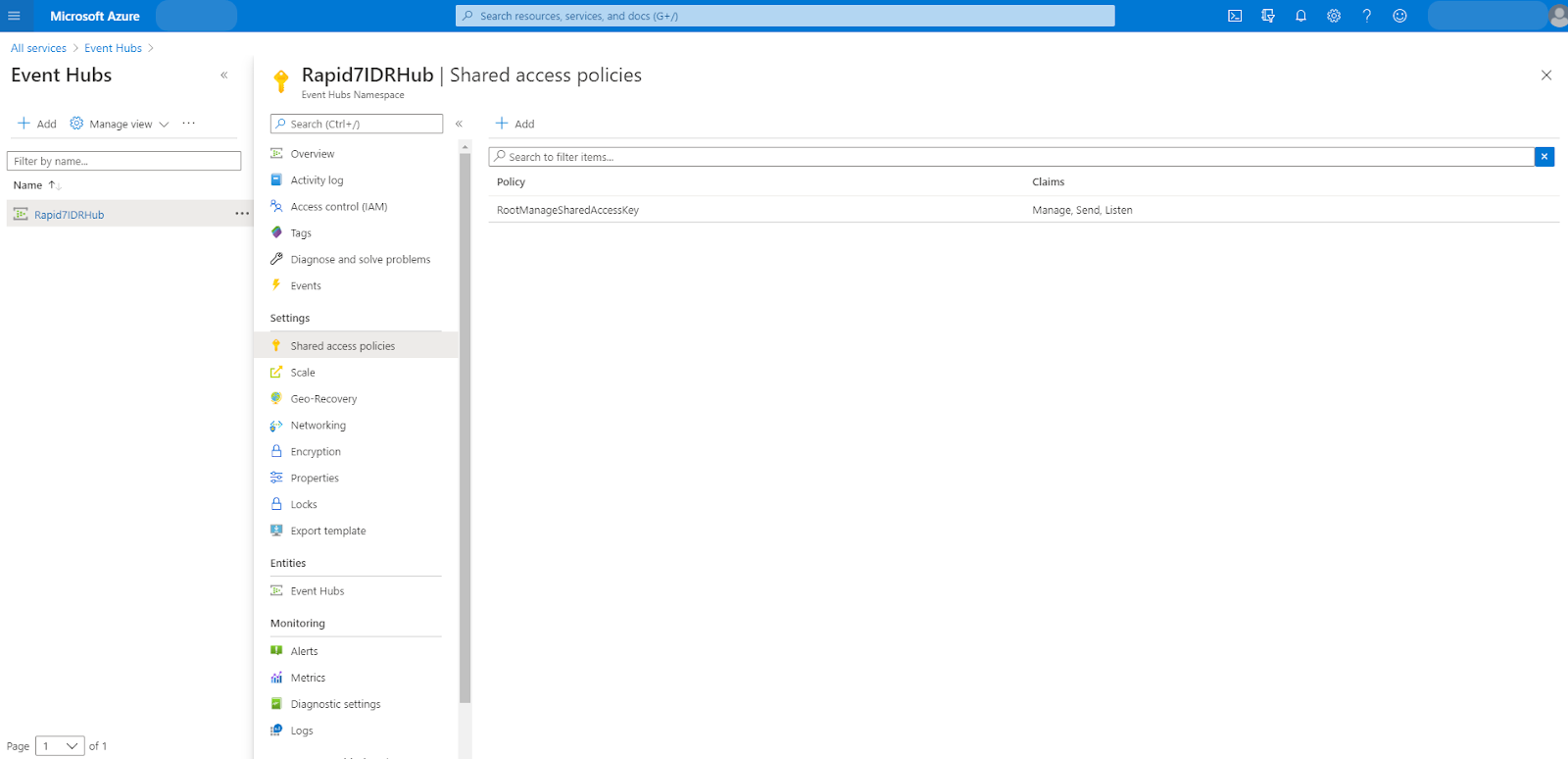Open portal settings gear icon
1568x759 pixels.
(1334, 16)
